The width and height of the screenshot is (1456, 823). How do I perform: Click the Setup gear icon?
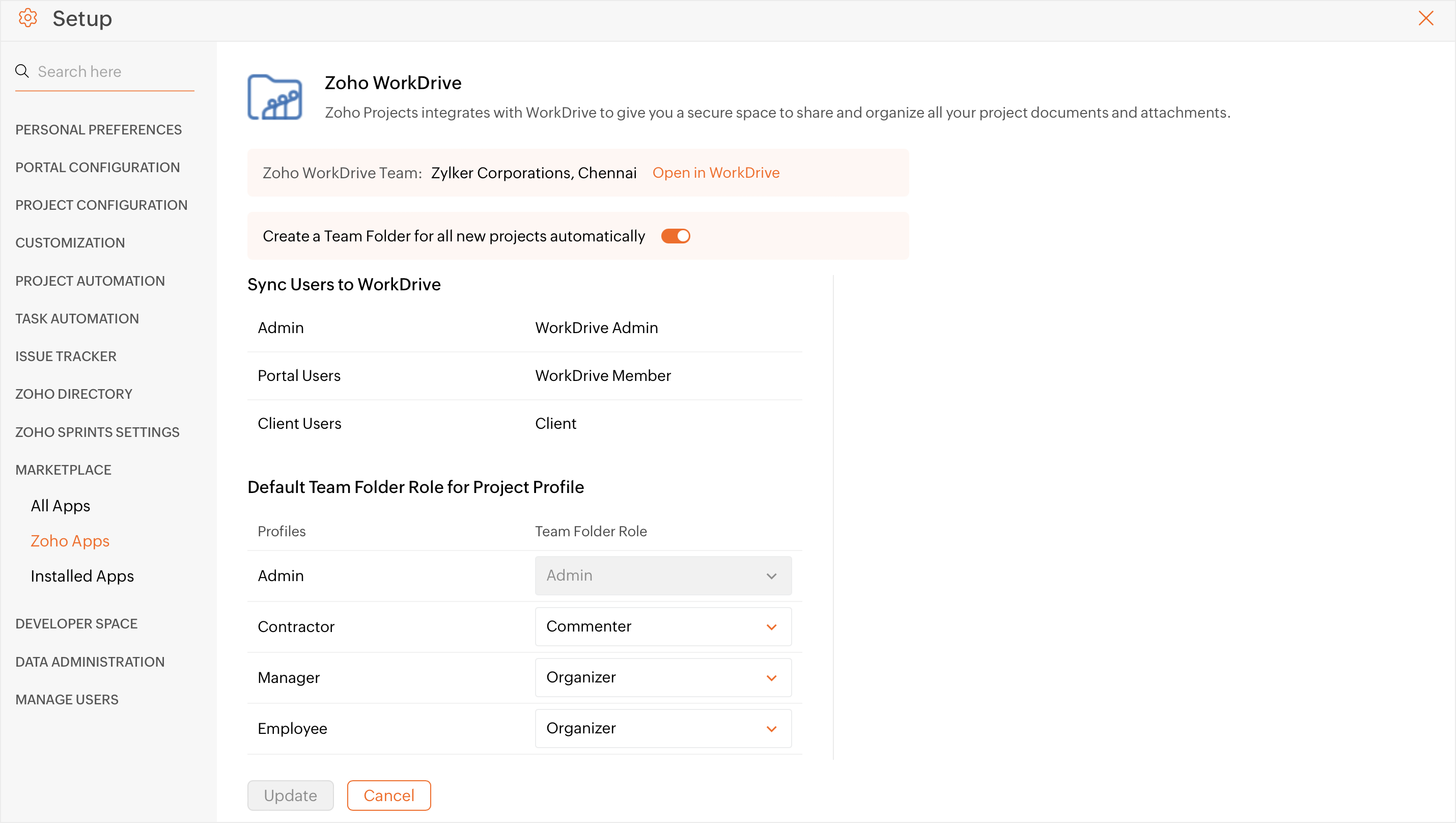click(27, 18)
